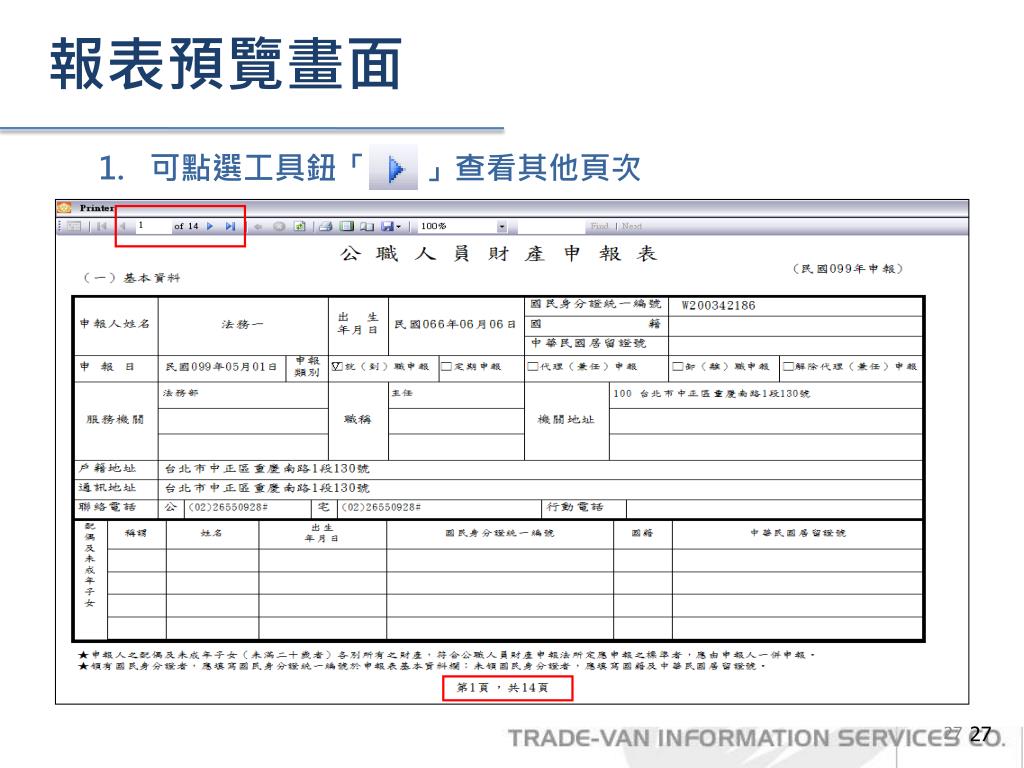Click the home phone number after 宅
The width and height of the screenshot is (1024, 768).
(x=381, y=507)
